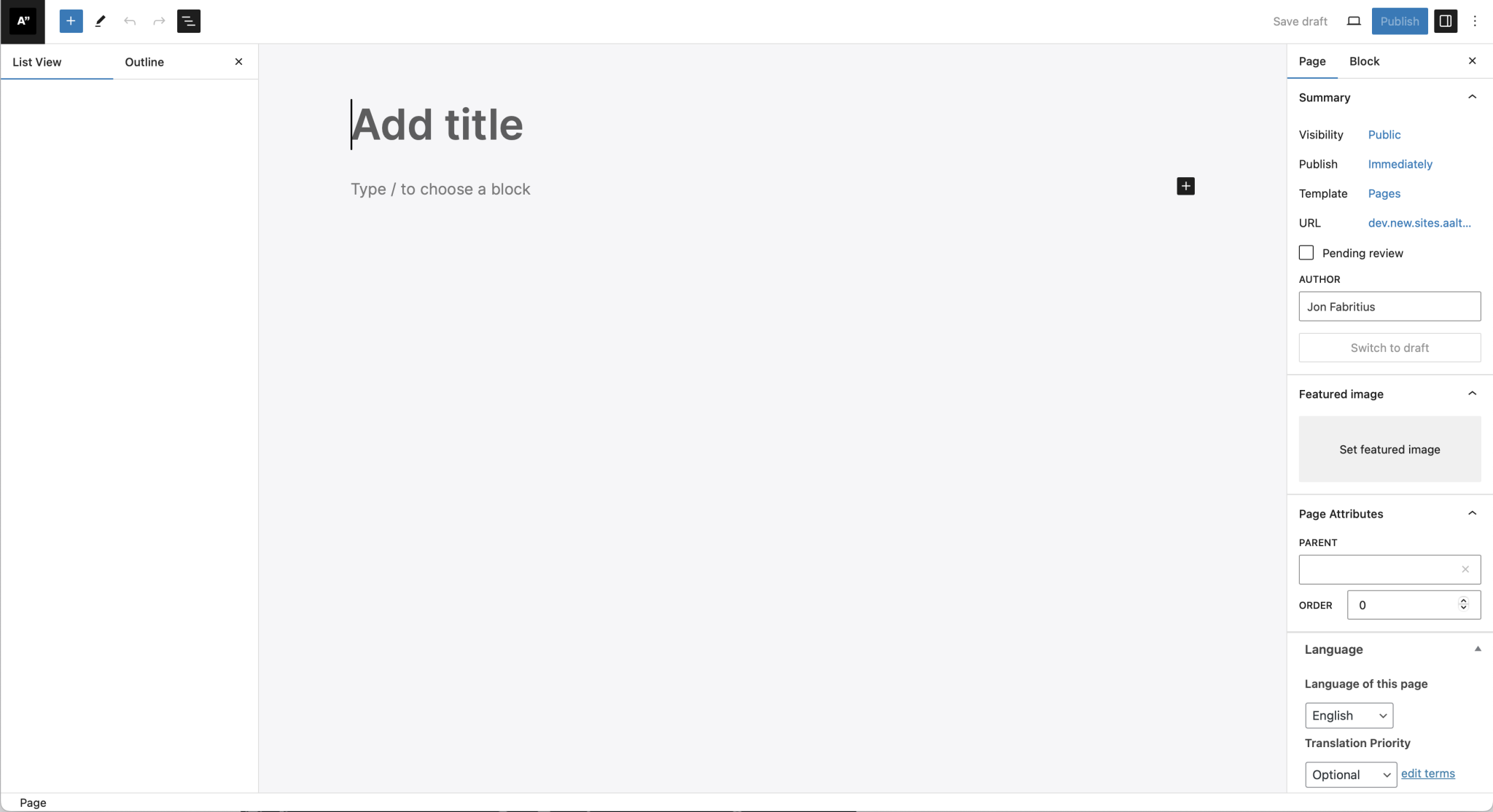The image size is (1493, 812).
Task: Switch to the Outline tab
Action: pyautogui.click(x=144, y=62)
